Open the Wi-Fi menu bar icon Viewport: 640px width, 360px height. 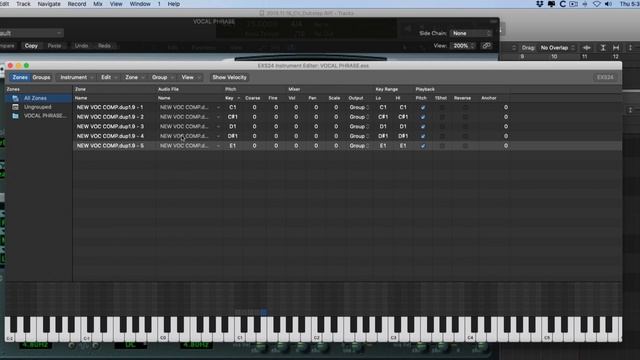(597, 4)
